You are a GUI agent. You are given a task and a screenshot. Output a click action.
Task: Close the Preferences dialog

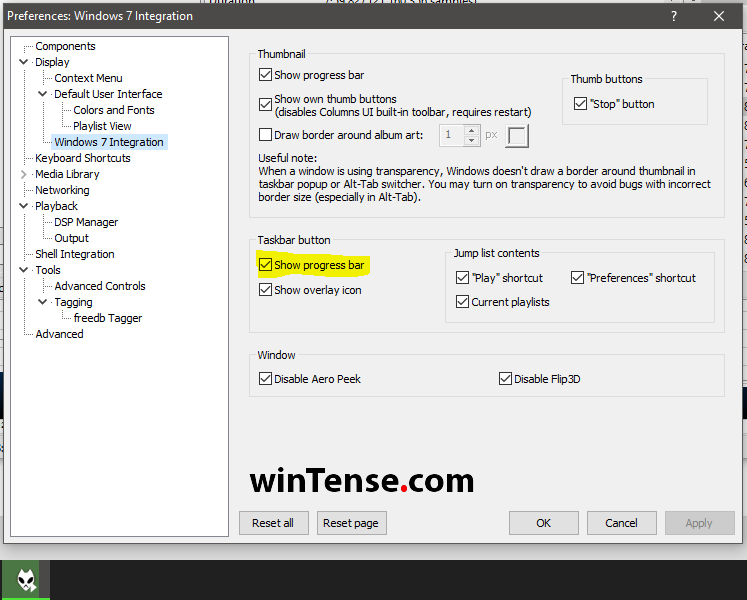pyautogui.click(x=719, y=16)
